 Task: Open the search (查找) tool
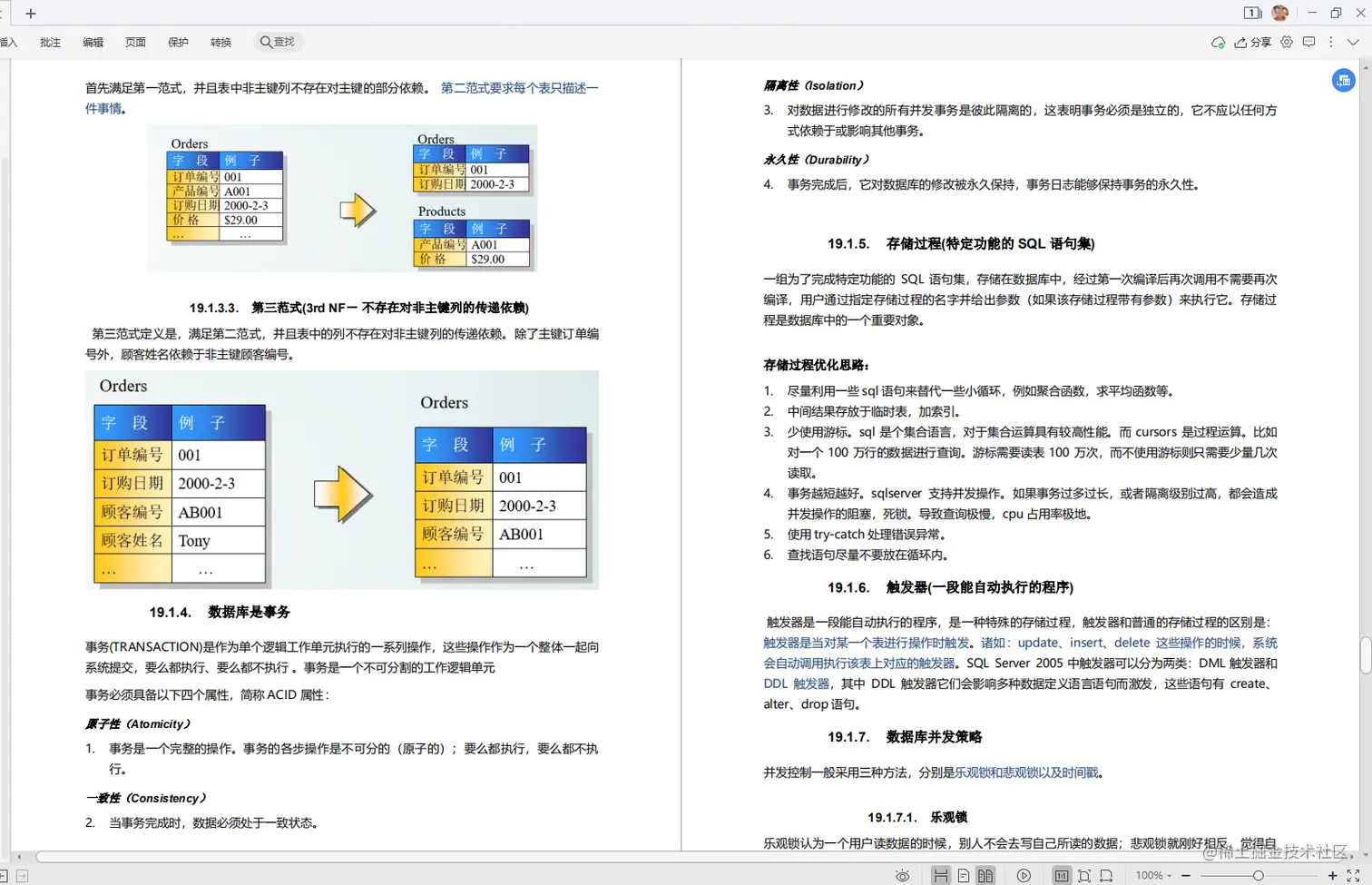[x=277, y=41]
